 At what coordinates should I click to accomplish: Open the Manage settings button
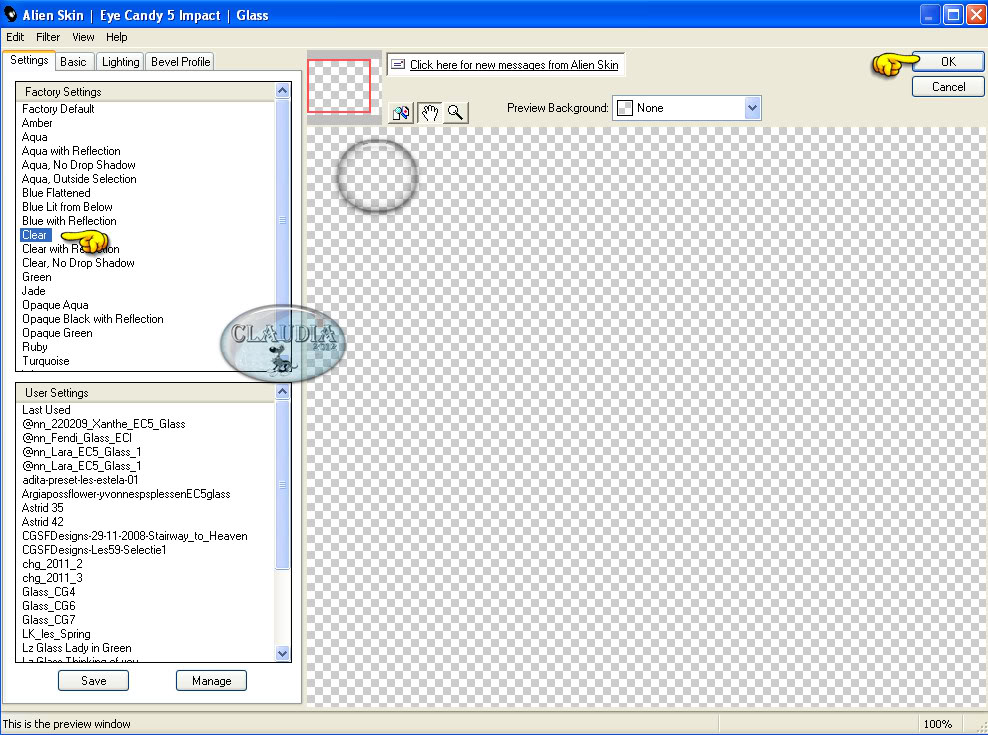(211, 681)
